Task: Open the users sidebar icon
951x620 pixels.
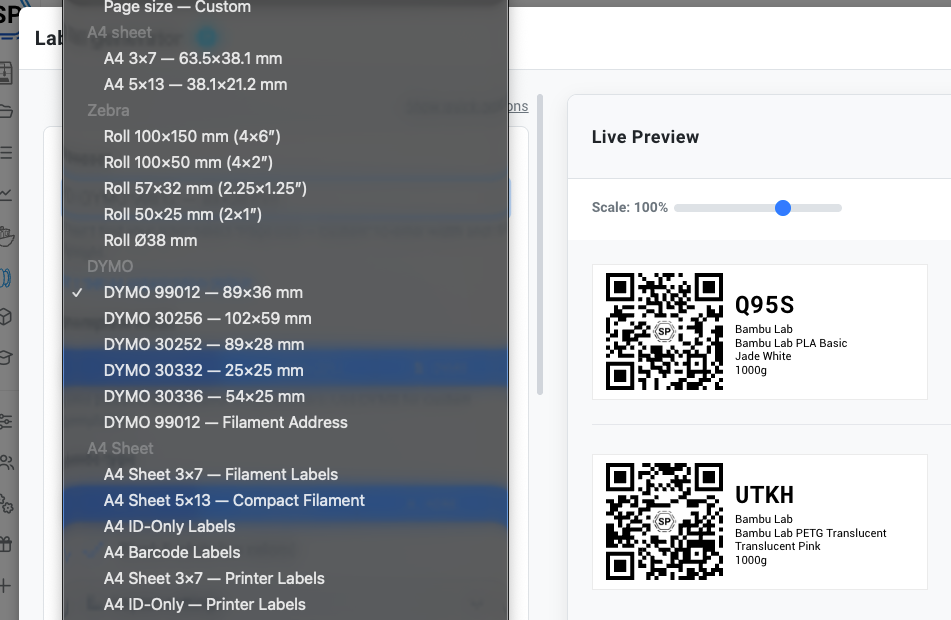Action: (x=6, y=463)
